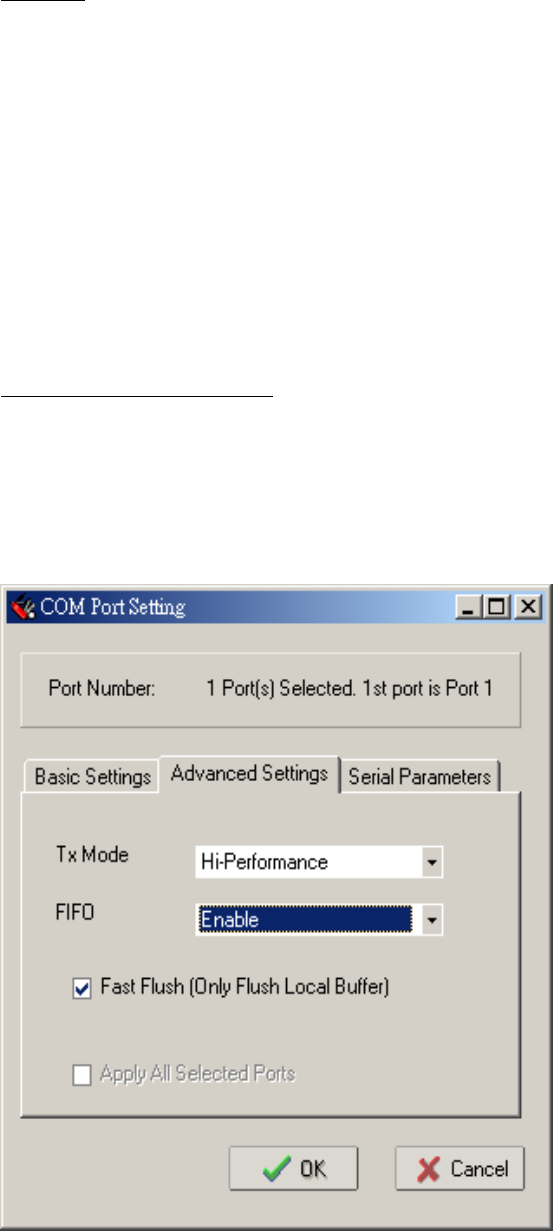Click the COM Port Setting title bar icon
553x1231 pixels.
coord(21,607)
